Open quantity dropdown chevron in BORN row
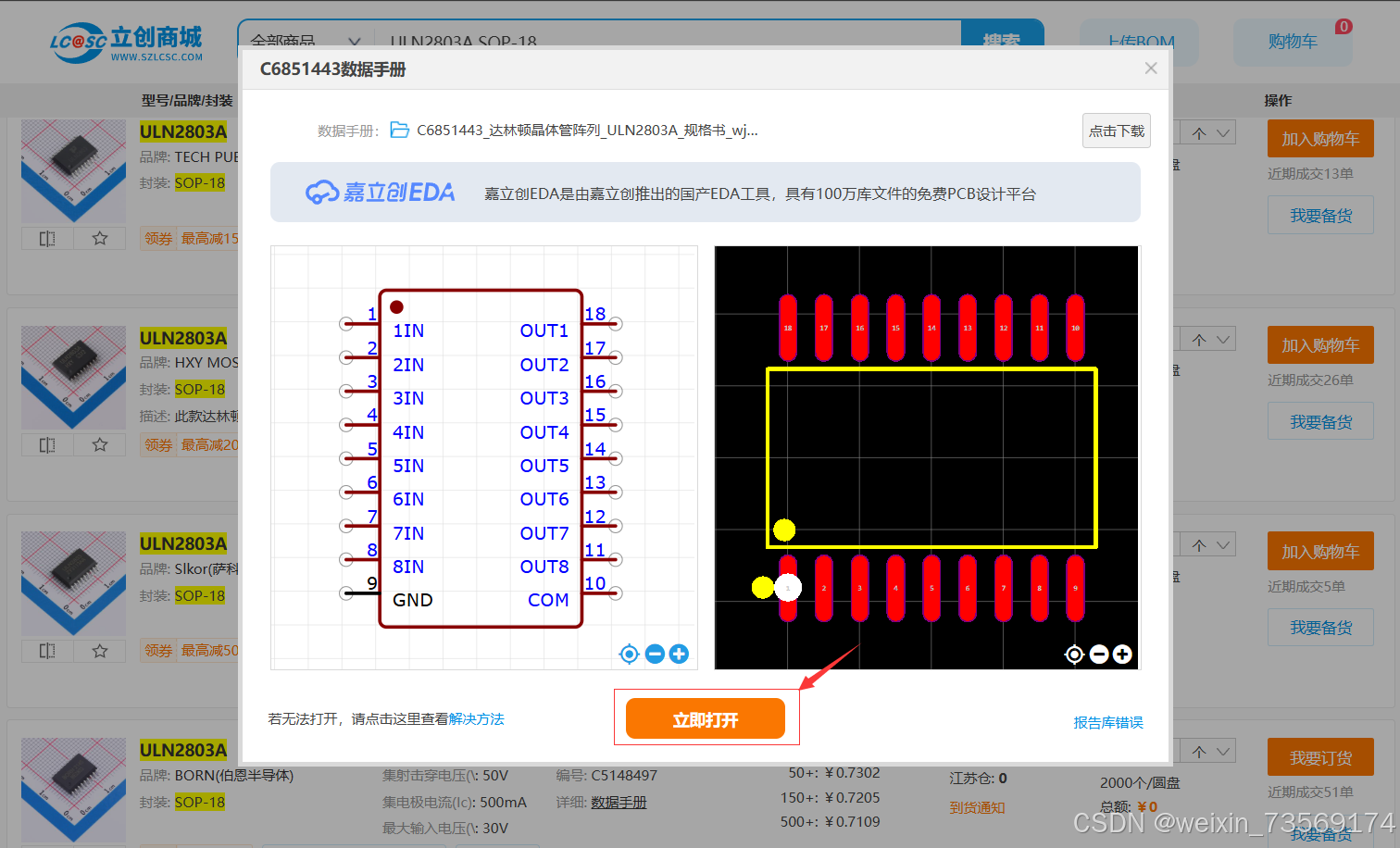The height and width of the screenshot is (848, 1400). pos(1223,752)
